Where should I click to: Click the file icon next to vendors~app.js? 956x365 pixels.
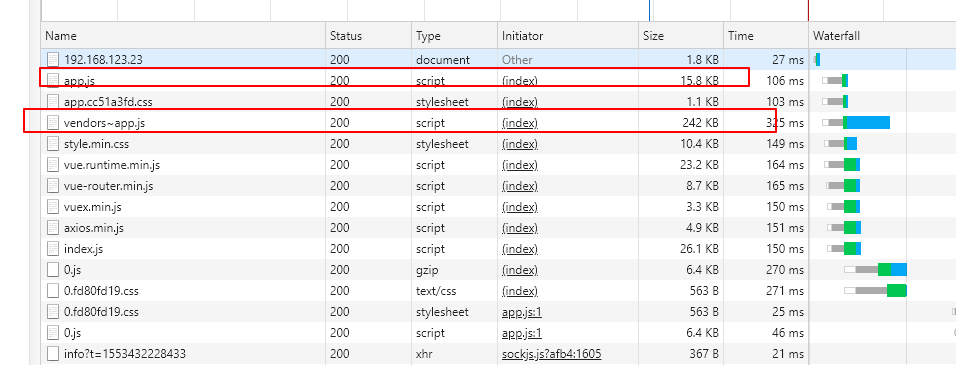53,123
